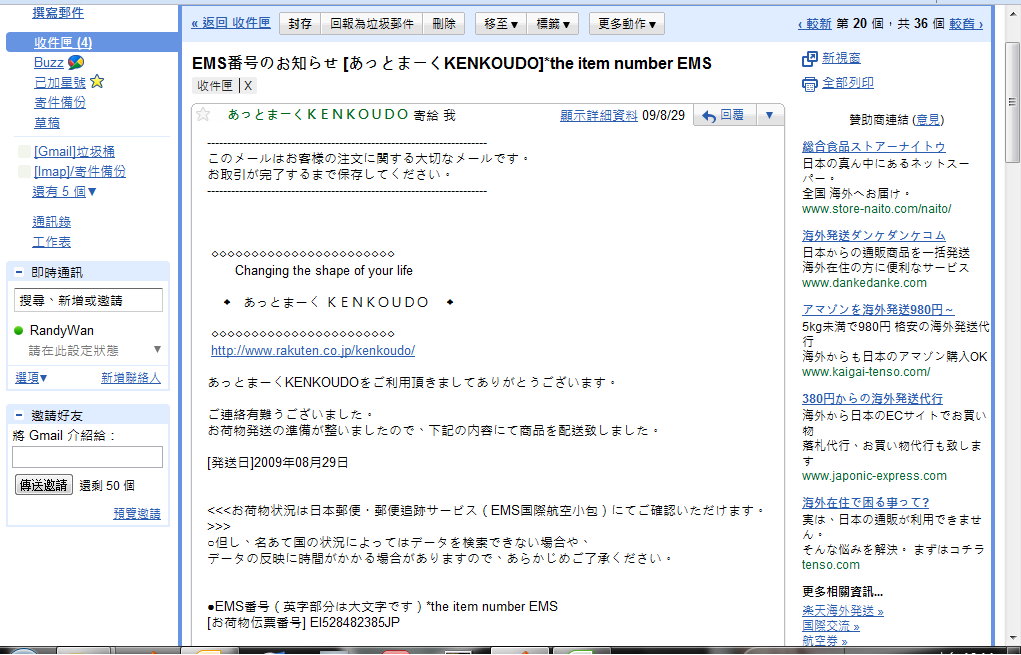Archive the message with 封存
Screen dimensions: 1021x655
(299, 23)
